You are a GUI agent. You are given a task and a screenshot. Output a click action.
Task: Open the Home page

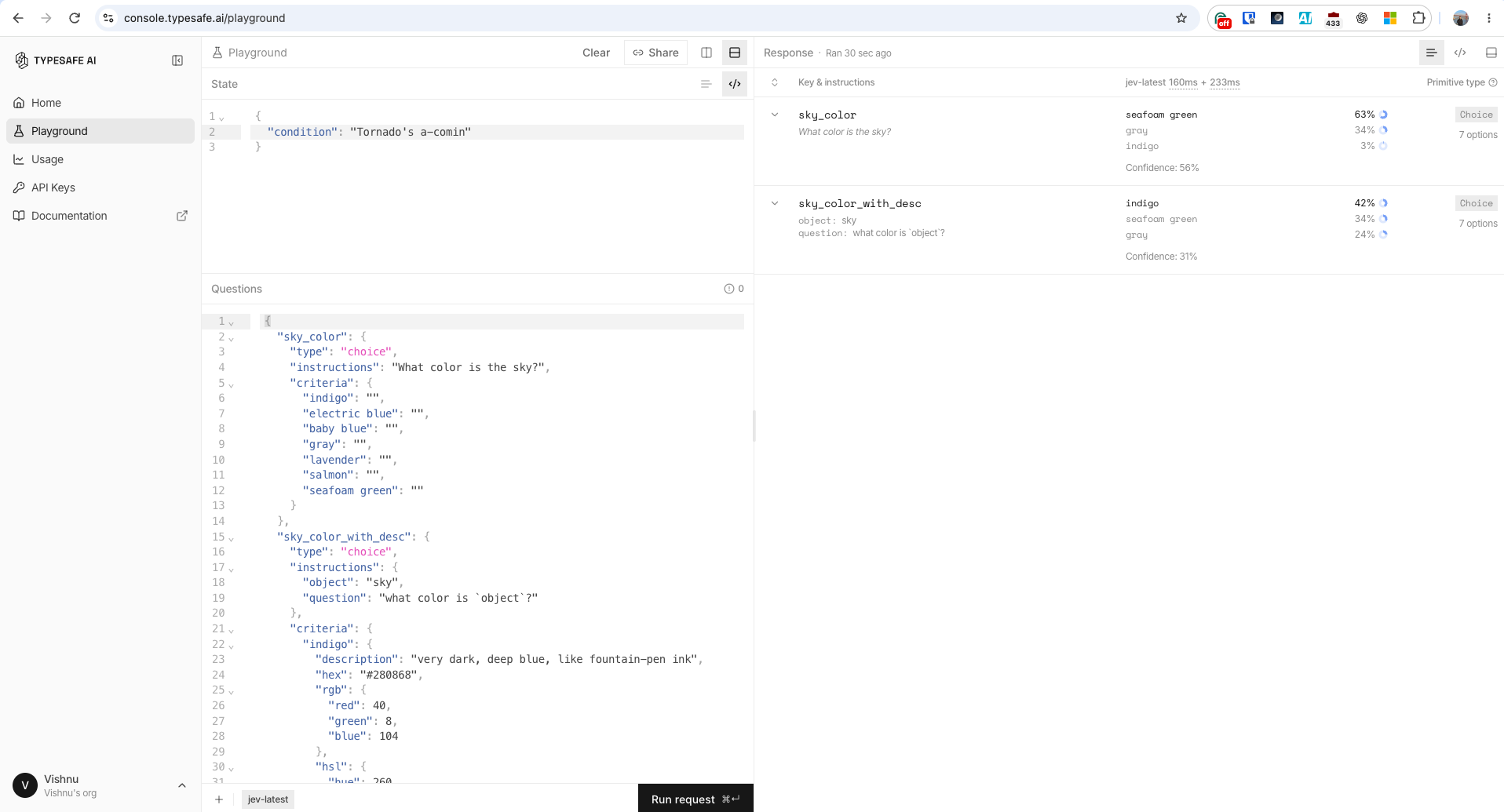pyautogui.click(x=100, y=103)
